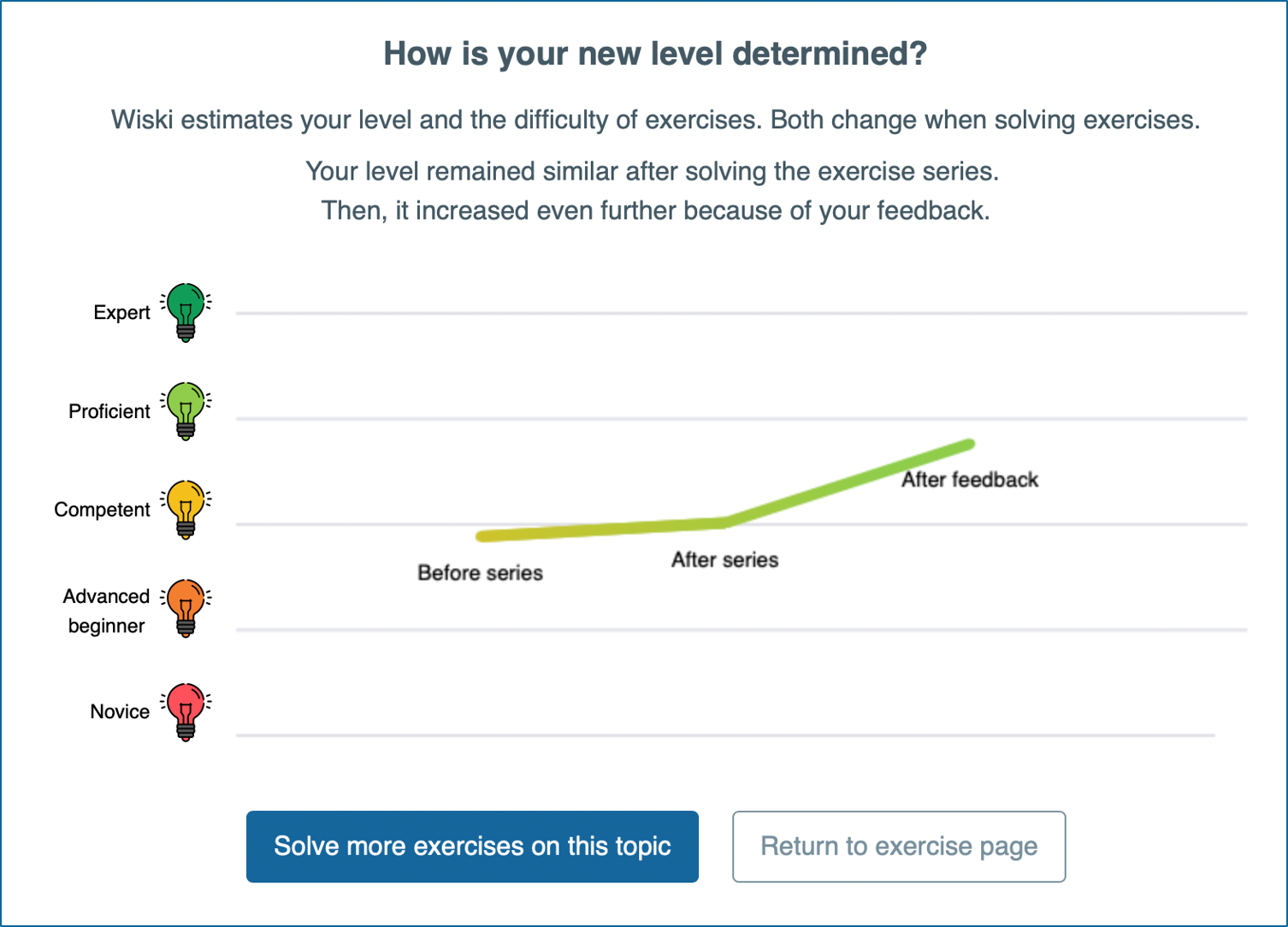Click the Expert level label
The width and height of the screenshot is (1288, 927).
point(121,313)
